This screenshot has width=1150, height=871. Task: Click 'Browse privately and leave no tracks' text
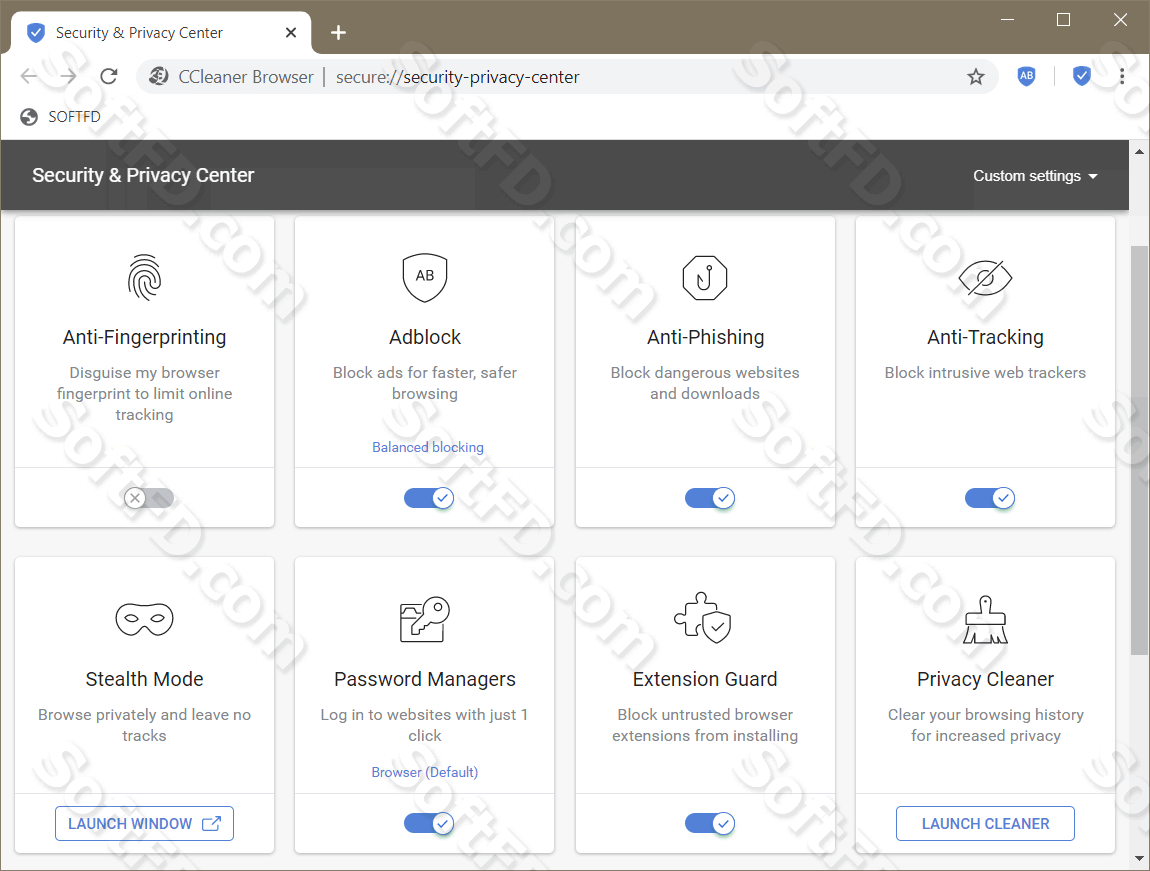[x=144, y=725]
